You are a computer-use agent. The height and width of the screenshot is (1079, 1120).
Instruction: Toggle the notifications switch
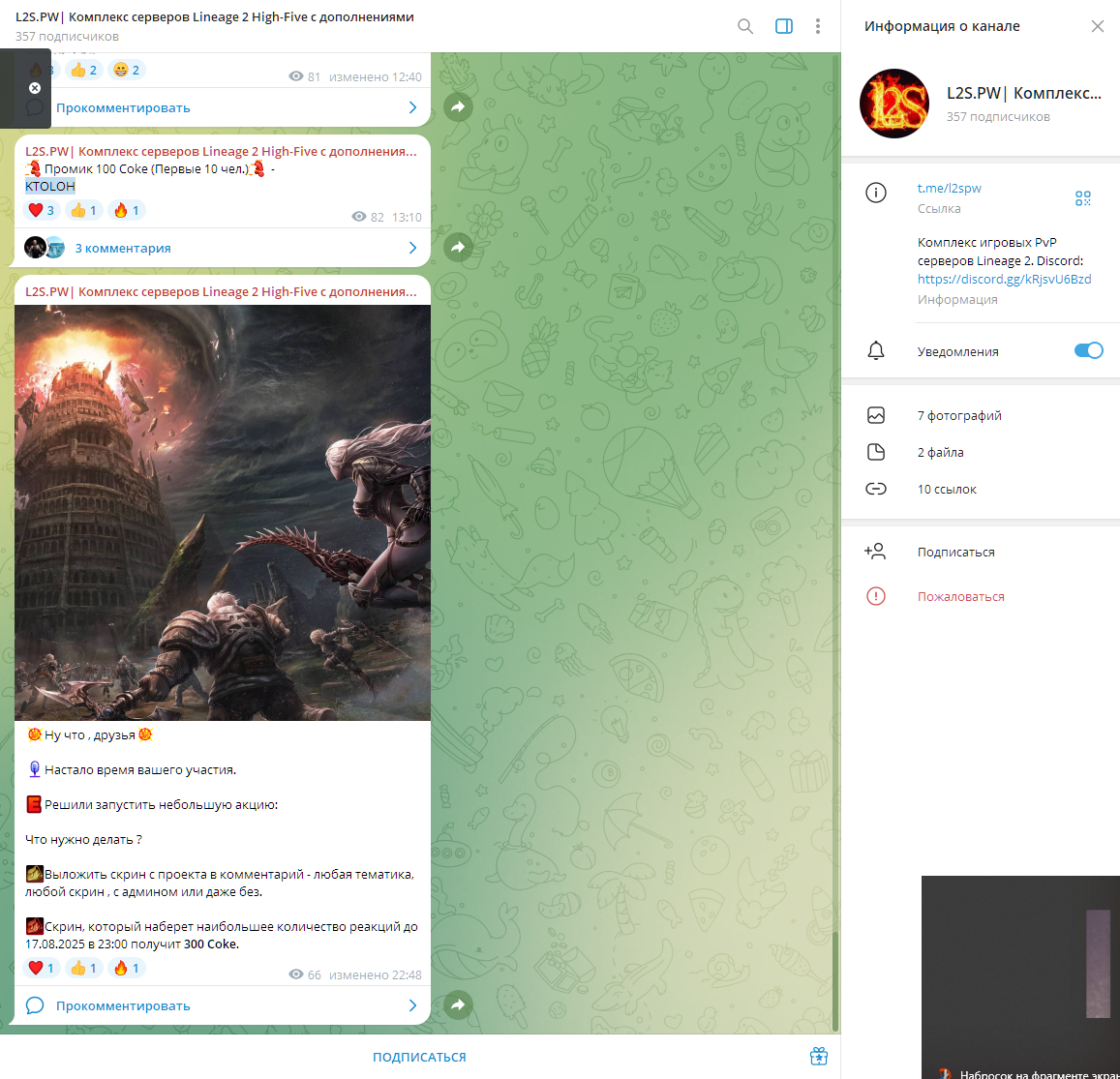(x=1089, y=350)
